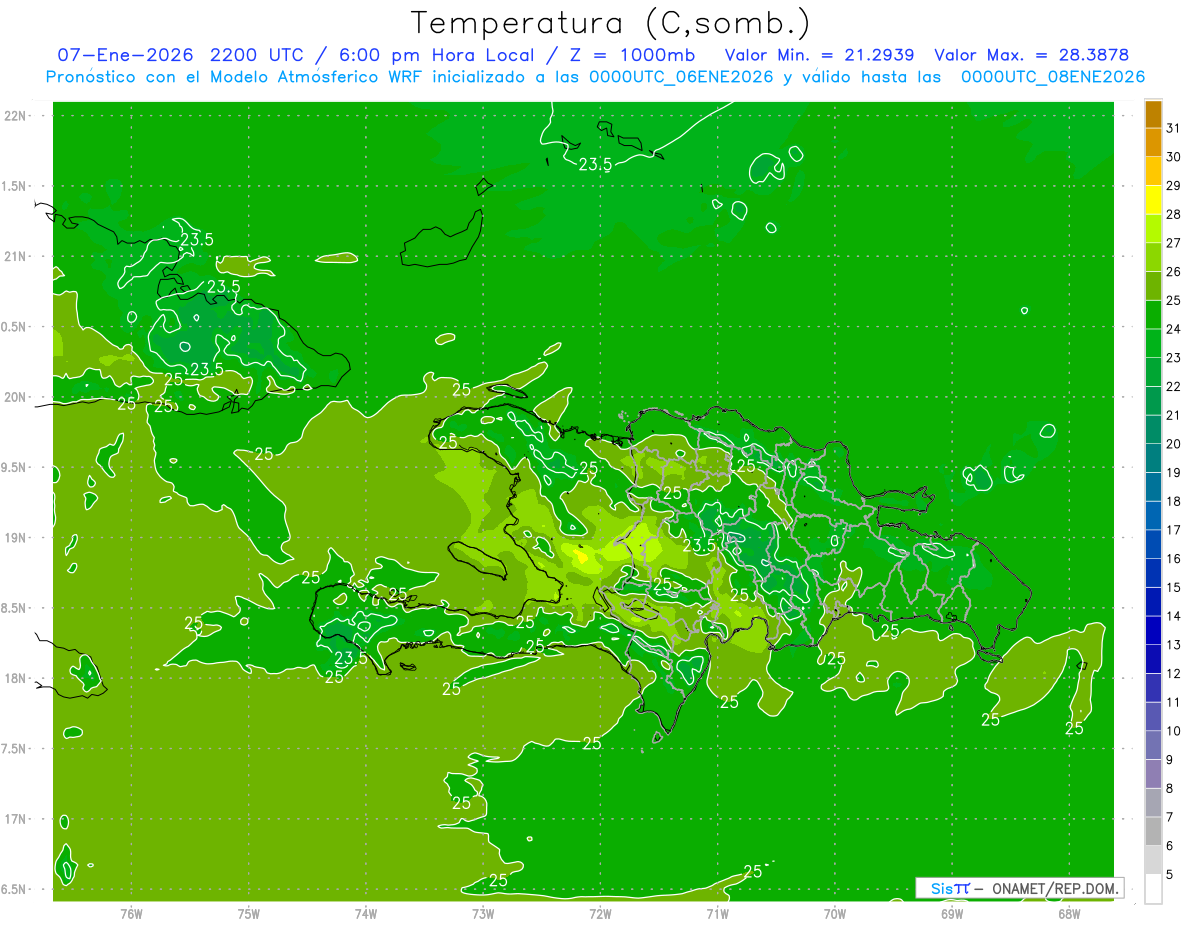Click the color bar label "9"

(1170, 760)
